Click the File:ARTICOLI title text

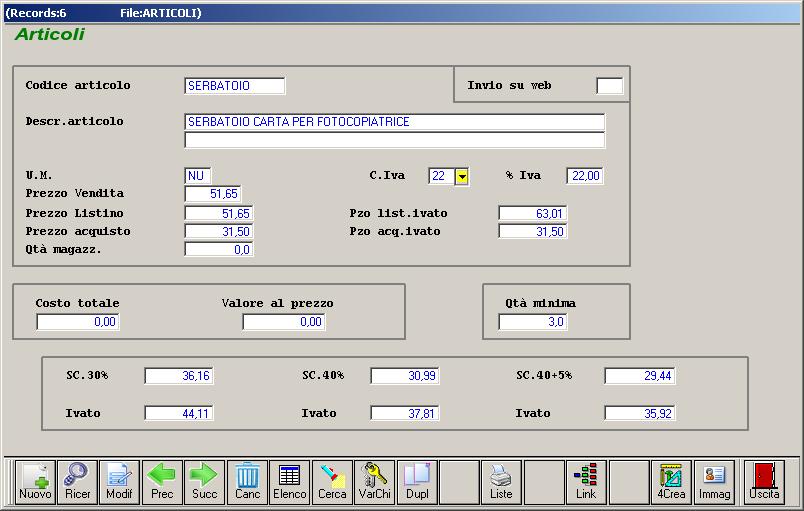coord(161,13)
